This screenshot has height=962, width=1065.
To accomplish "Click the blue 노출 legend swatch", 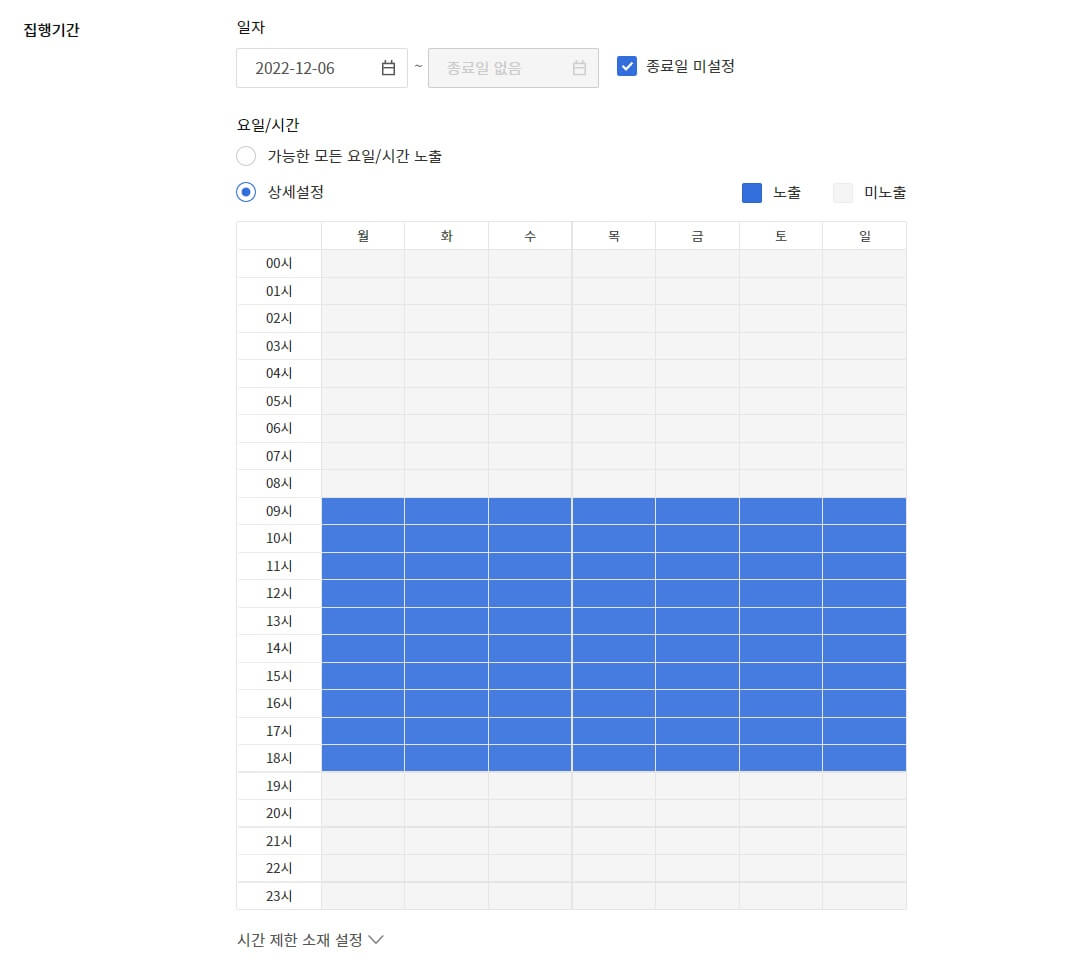I will click(751, 193).
